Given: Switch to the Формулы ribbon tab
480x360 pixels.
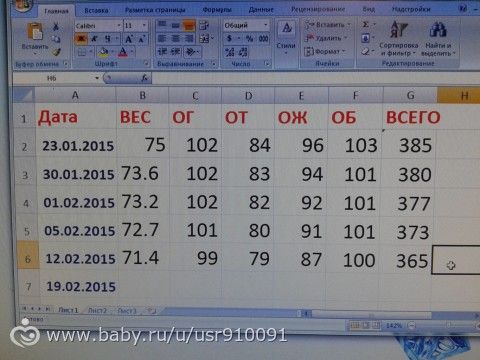Looking at the screenshot, I should pyautogui.click(x=217, y=10).
